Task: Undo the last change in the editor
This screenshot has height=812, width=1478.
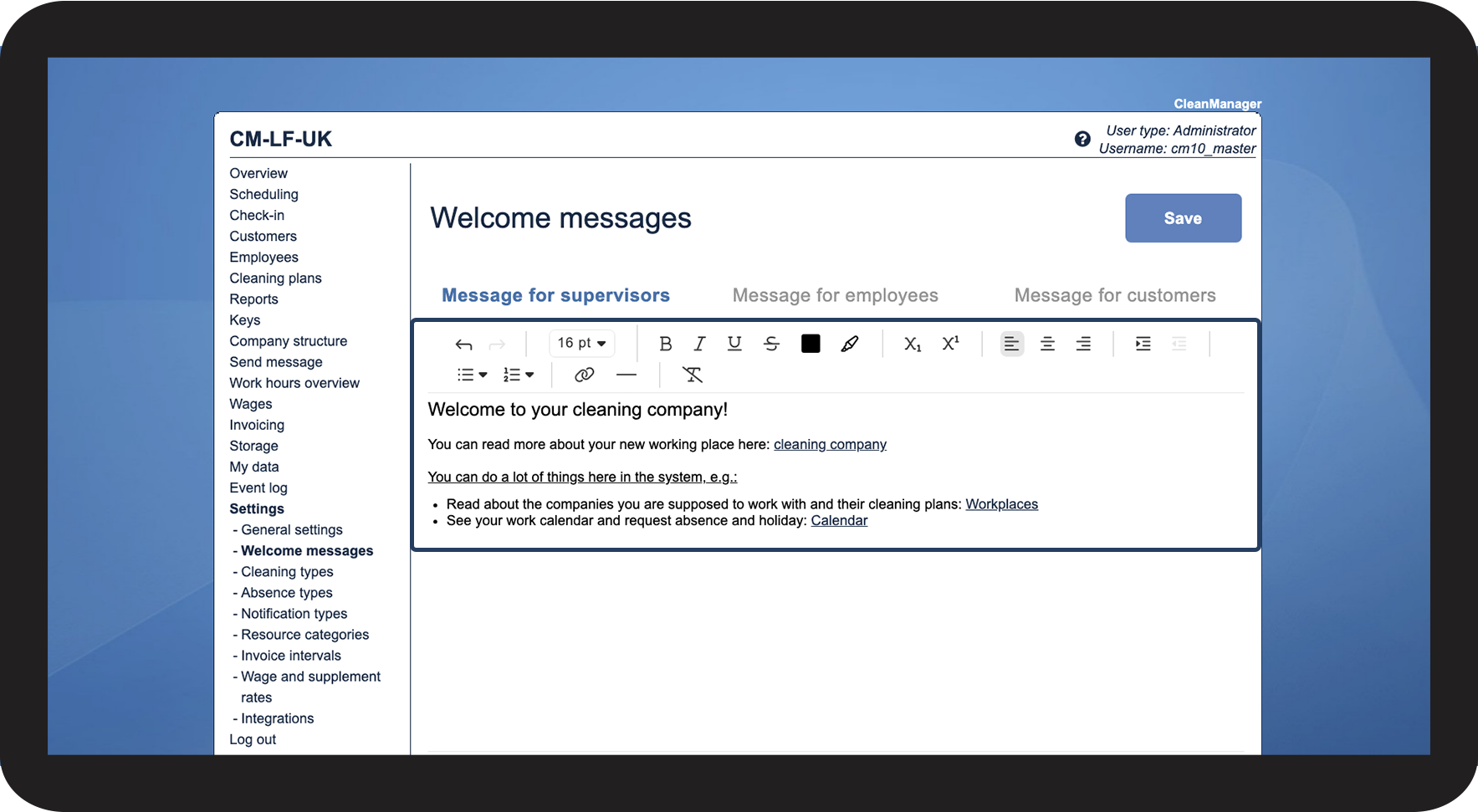Action: pyautogui.click(x=463, y=344)
